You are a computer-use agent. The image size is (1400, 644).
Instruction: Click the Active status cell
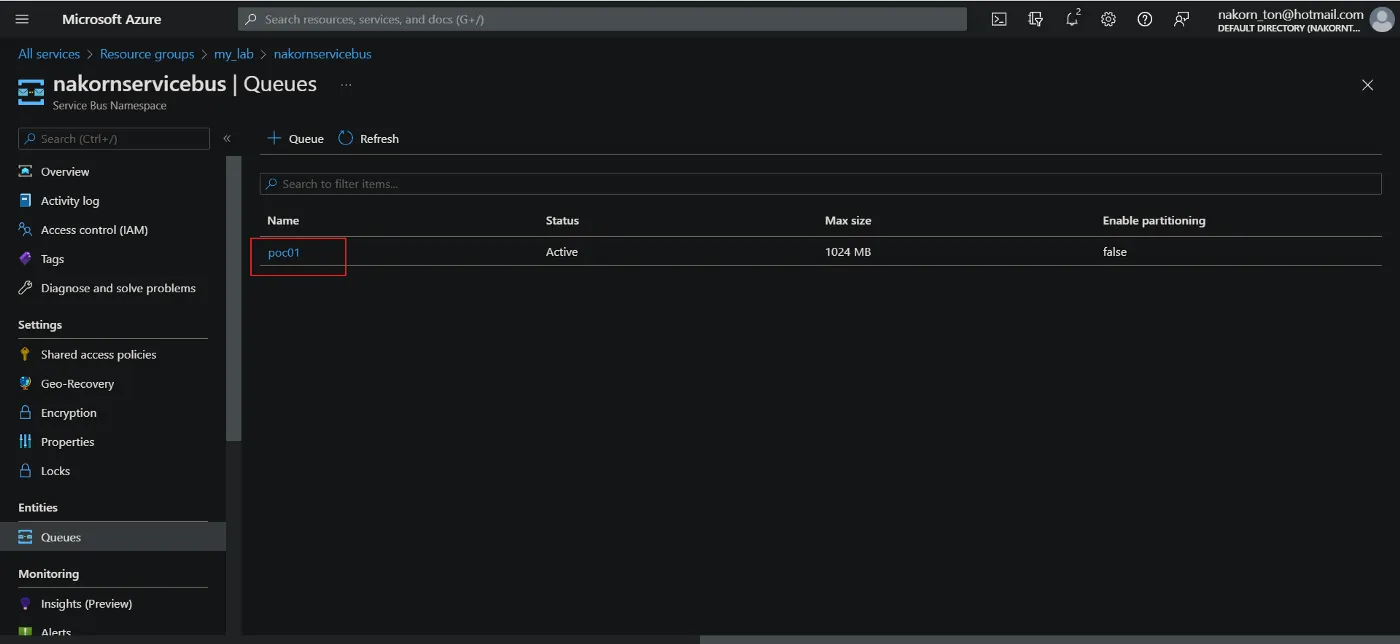(562, 252)
